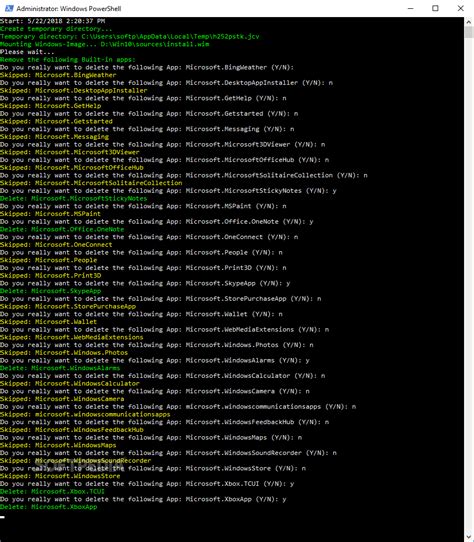Click the prompt asking about Microsoft.Xbox.TCUI

(x=147, y=484)
